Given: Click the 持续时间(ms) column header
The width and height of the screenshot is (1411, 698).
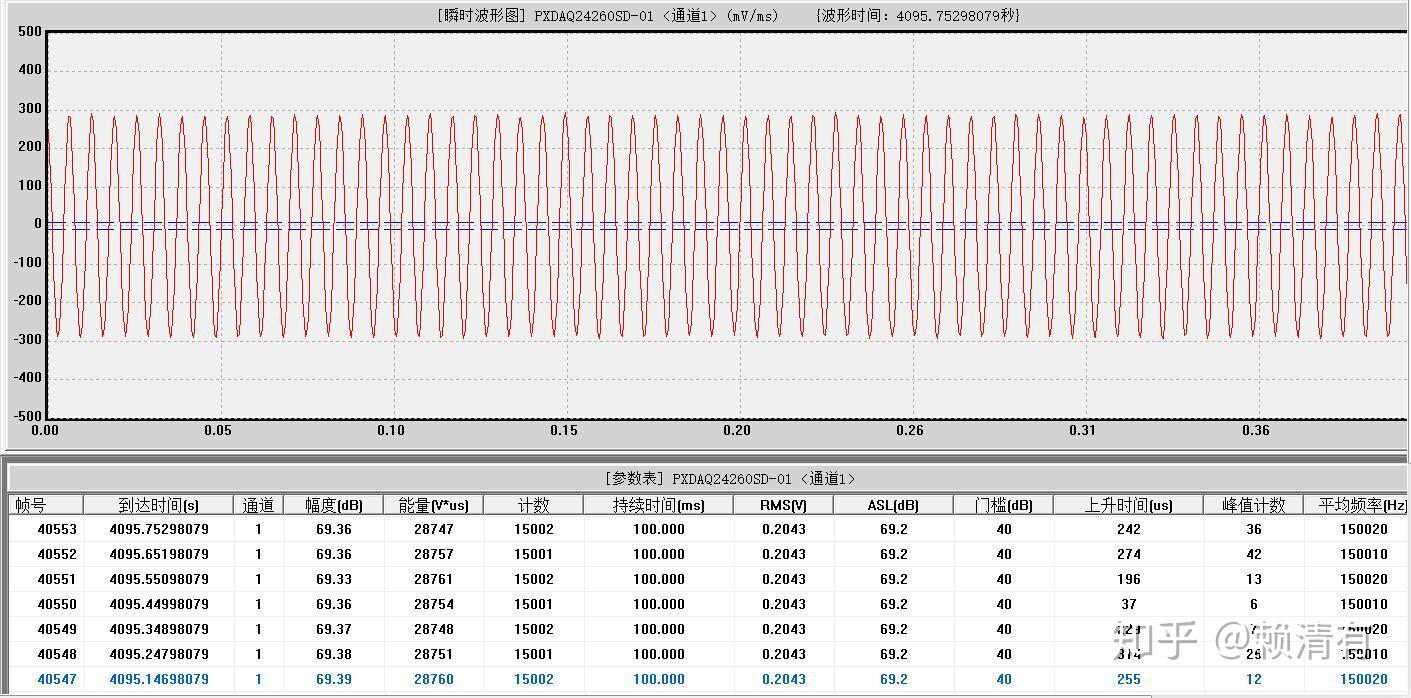Looking at the screenshot, I should (x=659, y=505).
